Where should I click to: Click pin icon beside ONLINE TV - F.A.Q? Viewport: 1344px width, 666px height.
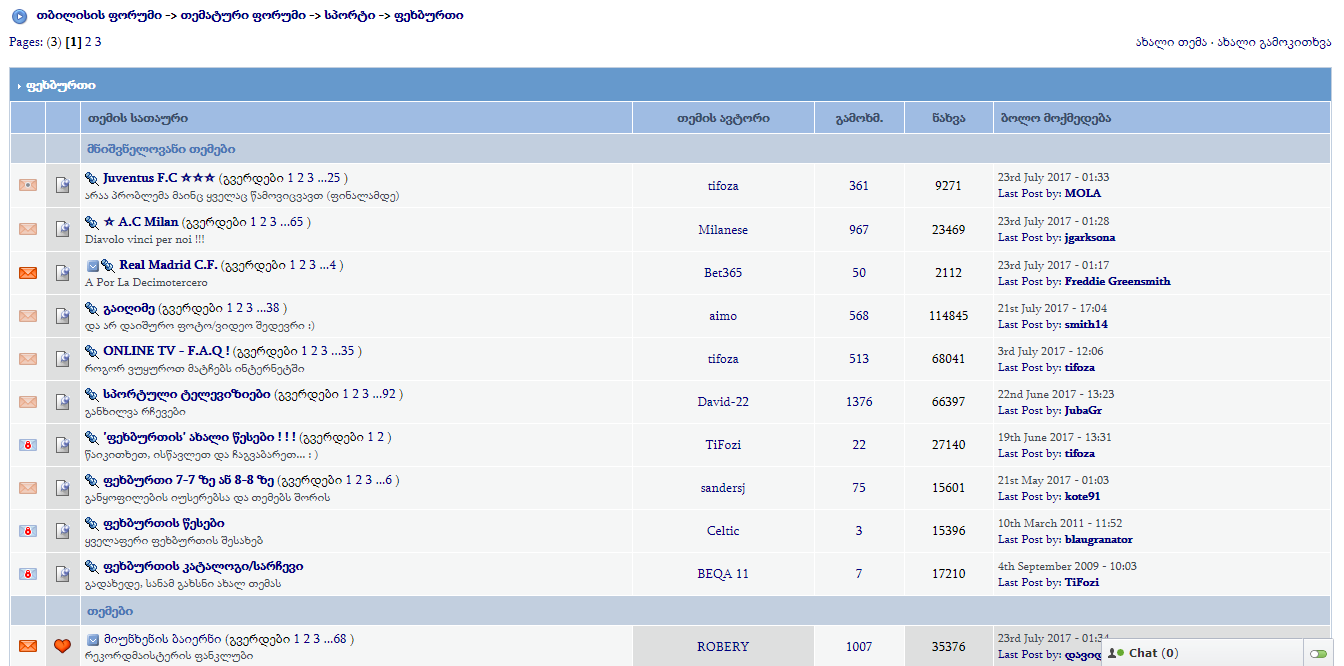tap(92, 351)
